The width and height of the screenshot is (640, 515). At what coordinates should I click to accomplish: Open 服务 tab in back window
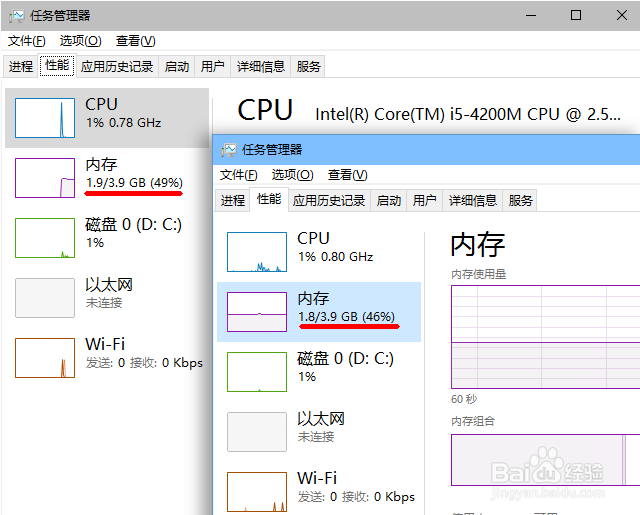[308, 67]
